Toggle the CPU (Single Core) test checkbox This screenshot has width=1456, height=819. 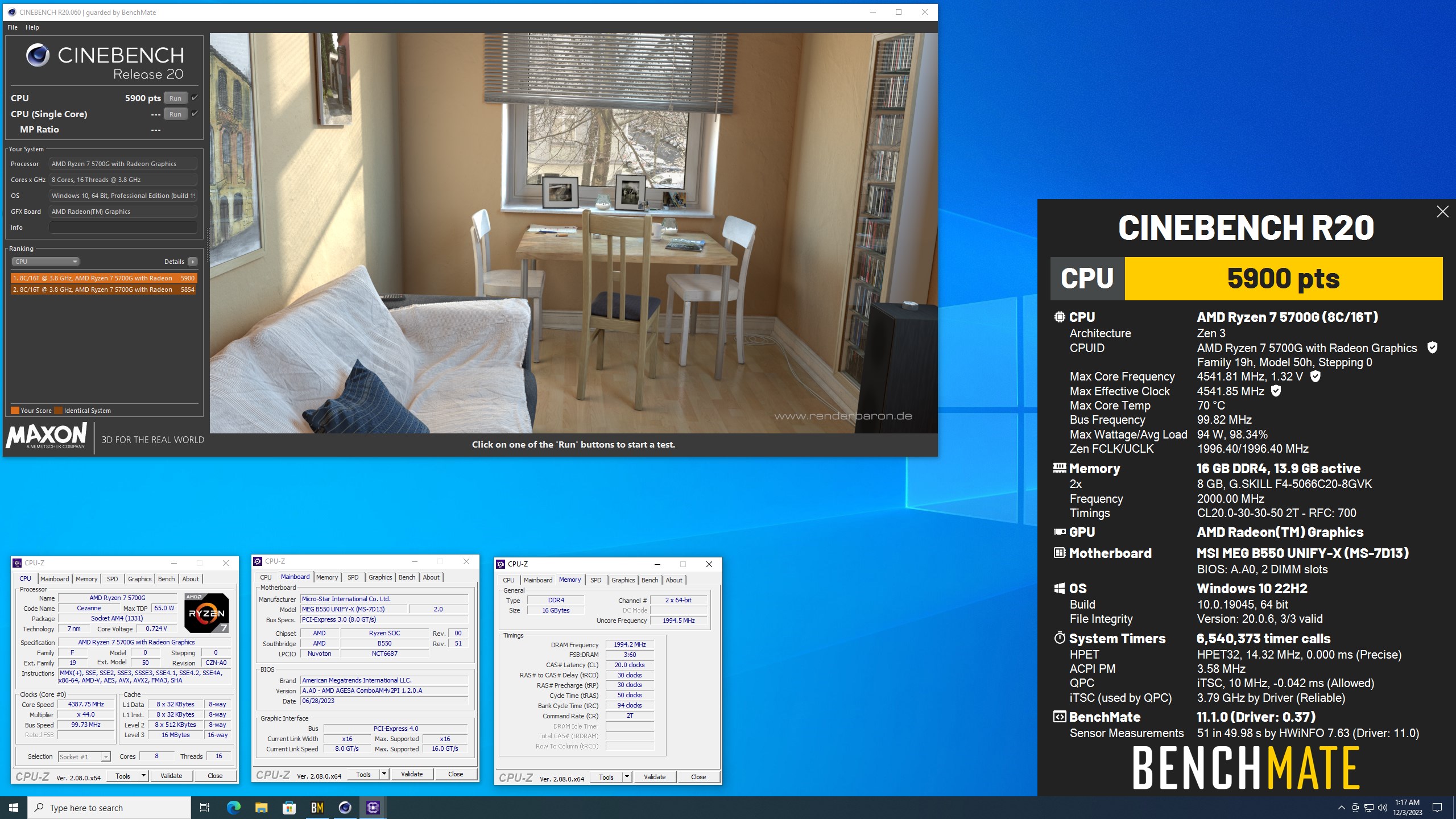pyautogui.click(x=195, y=114)
